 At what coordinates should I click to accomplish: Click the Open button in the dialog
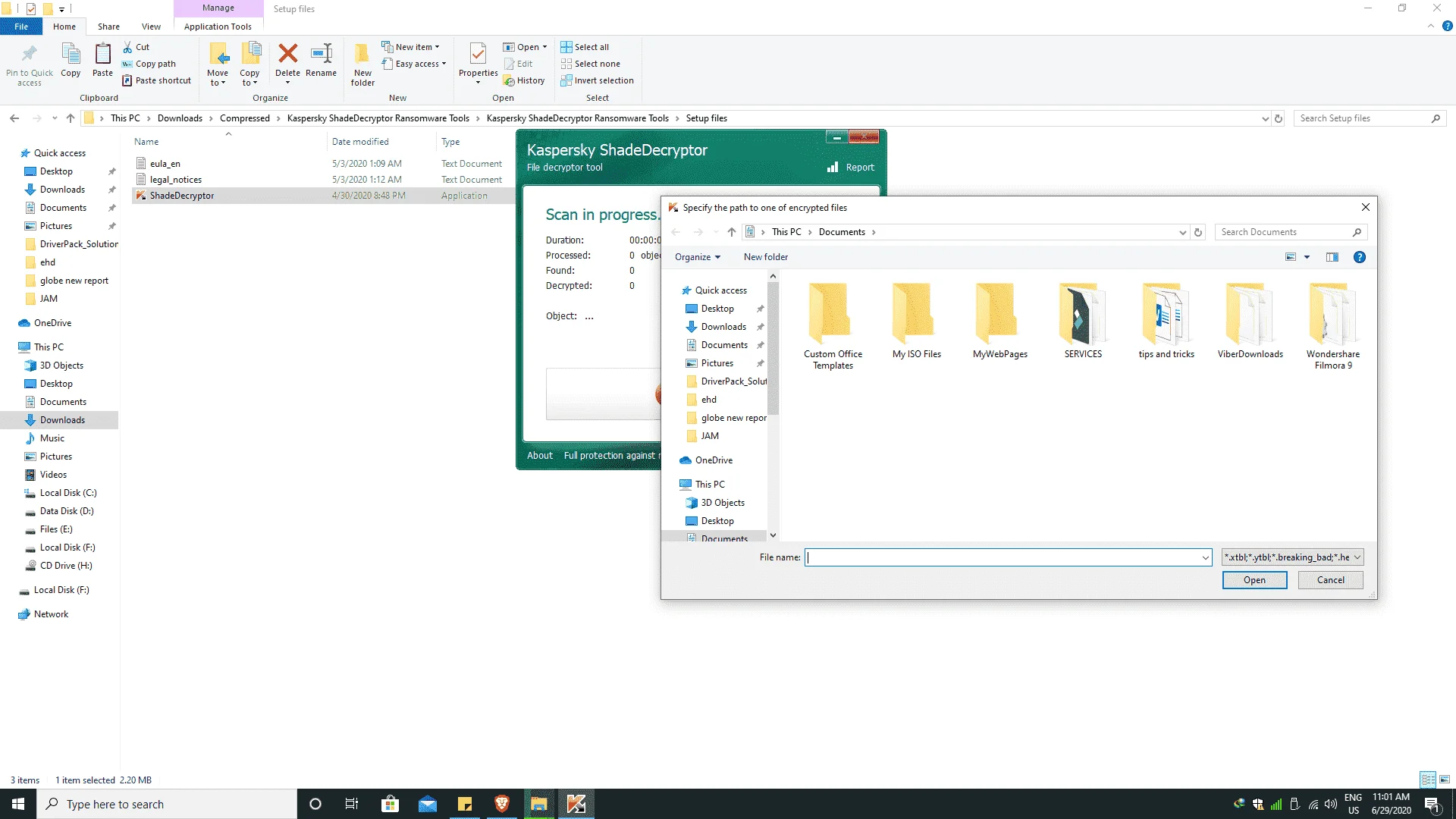coord(1254,580)
